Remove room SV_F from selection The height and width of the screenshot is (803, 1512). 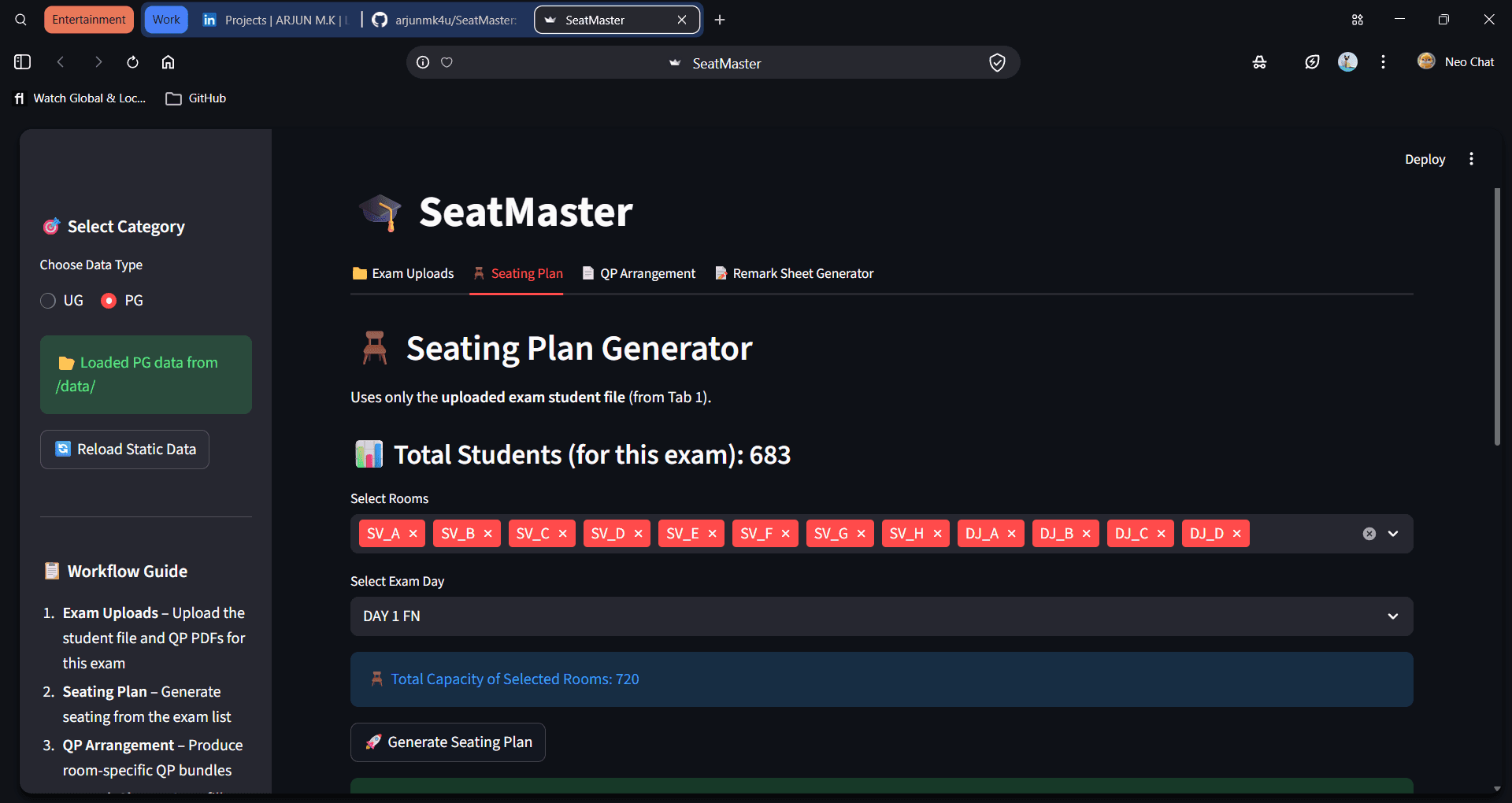[x=785, y=534]
